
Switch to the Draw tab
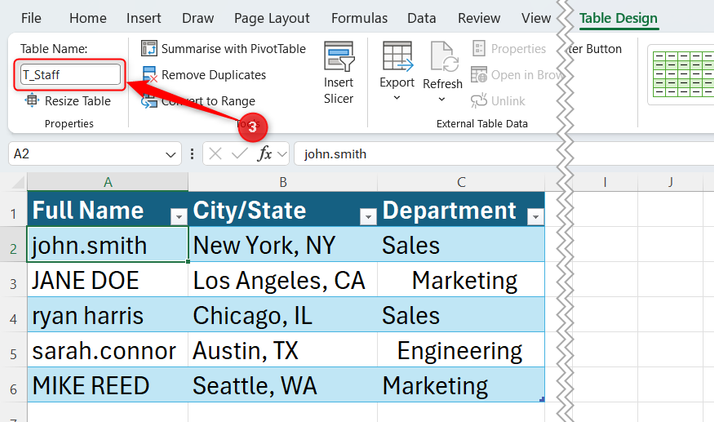pyautogui.click(x=198, y=18)
